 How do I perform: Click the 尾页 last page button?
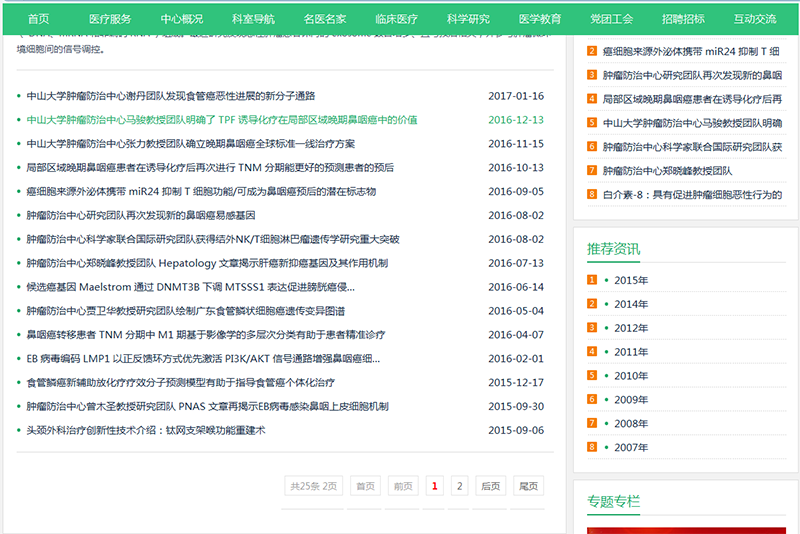[x=529, y=486]
